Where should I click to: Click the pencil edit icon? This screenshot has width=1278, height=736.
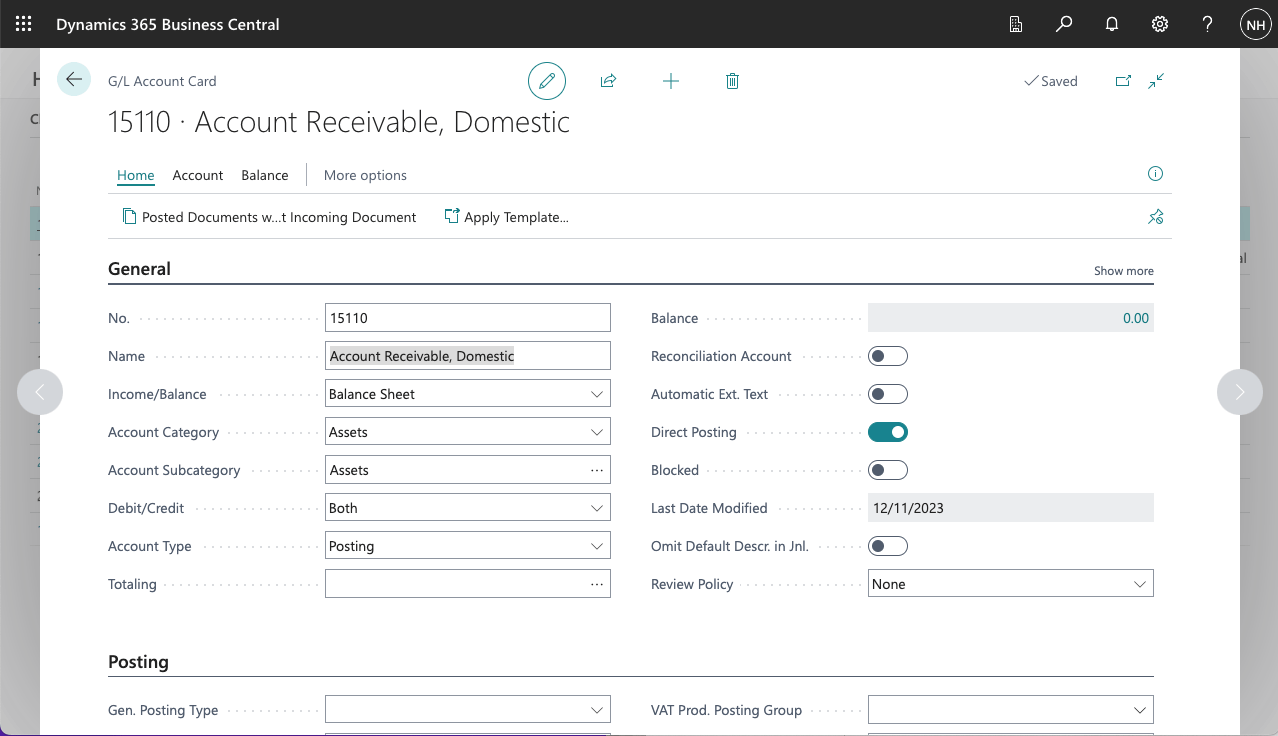(547, 81)
